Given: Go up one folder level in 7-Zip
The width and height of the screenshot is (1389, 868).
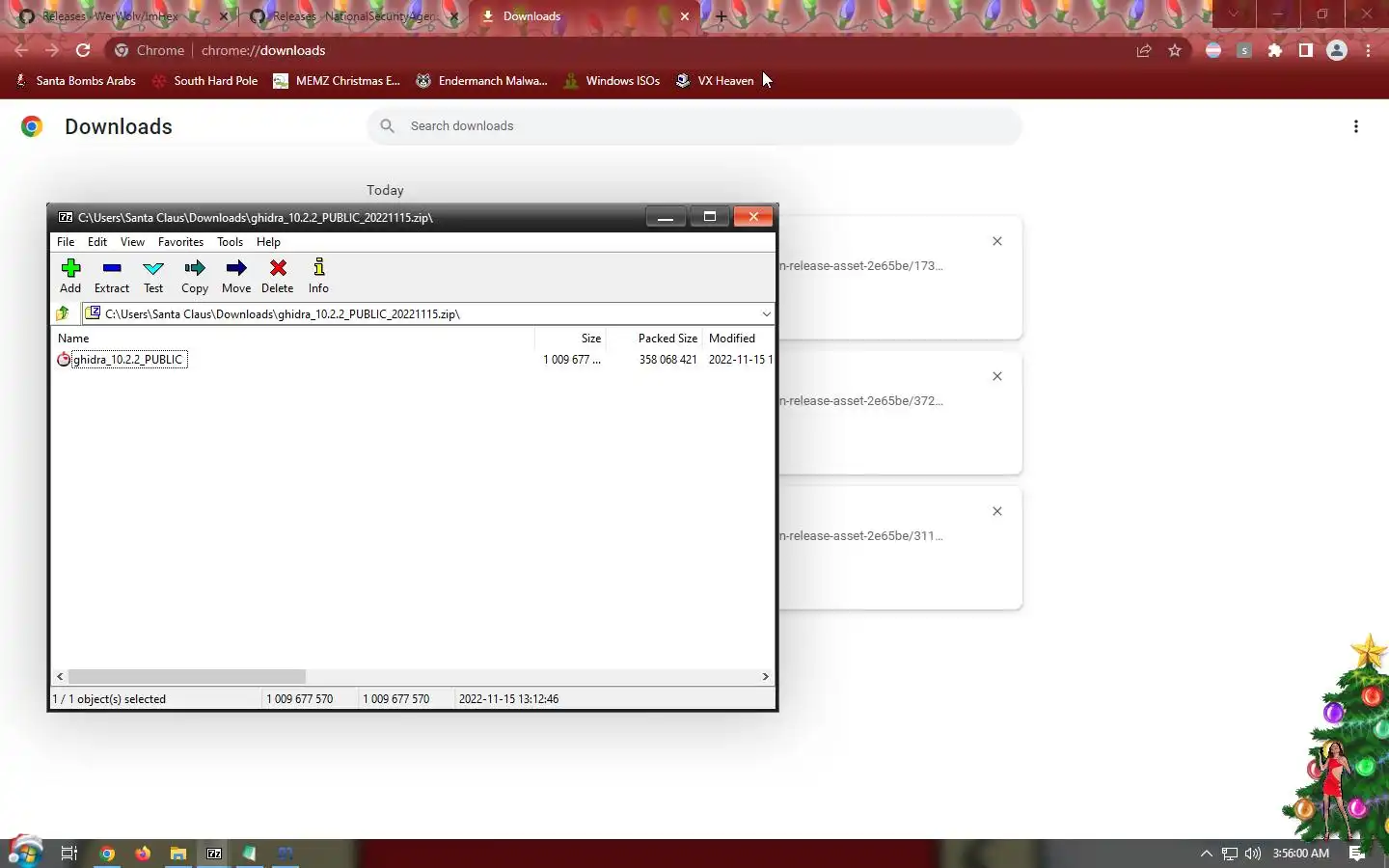Looking at the screenshot, I should coord(64,313).
